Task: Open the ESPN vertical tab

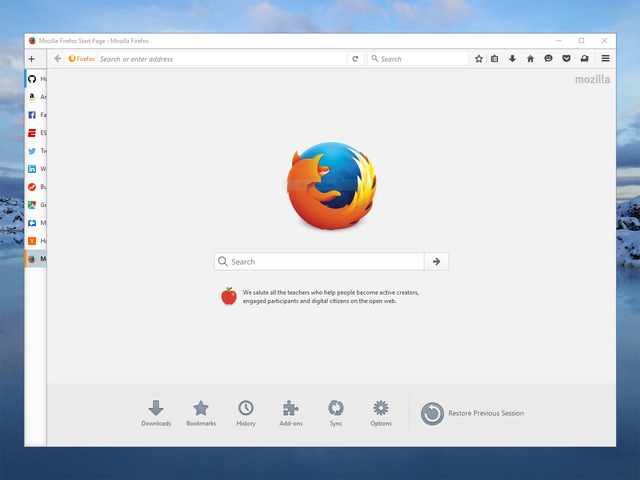Action: pyautogui.click(x=34, y=133)
